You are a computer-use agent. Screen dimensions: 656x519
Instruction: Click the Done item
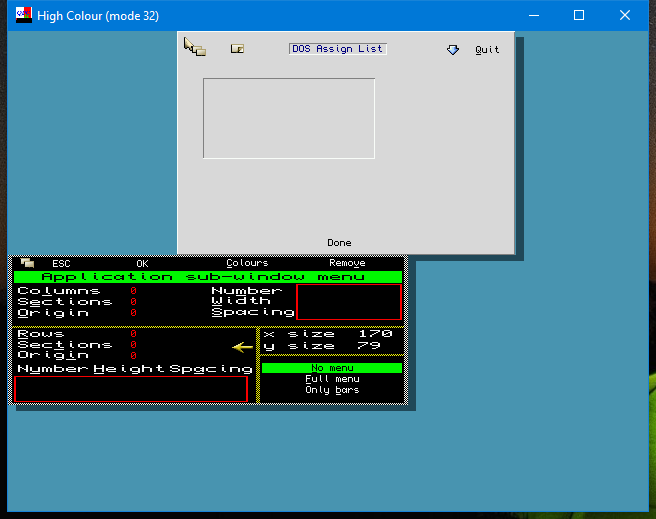339,243
